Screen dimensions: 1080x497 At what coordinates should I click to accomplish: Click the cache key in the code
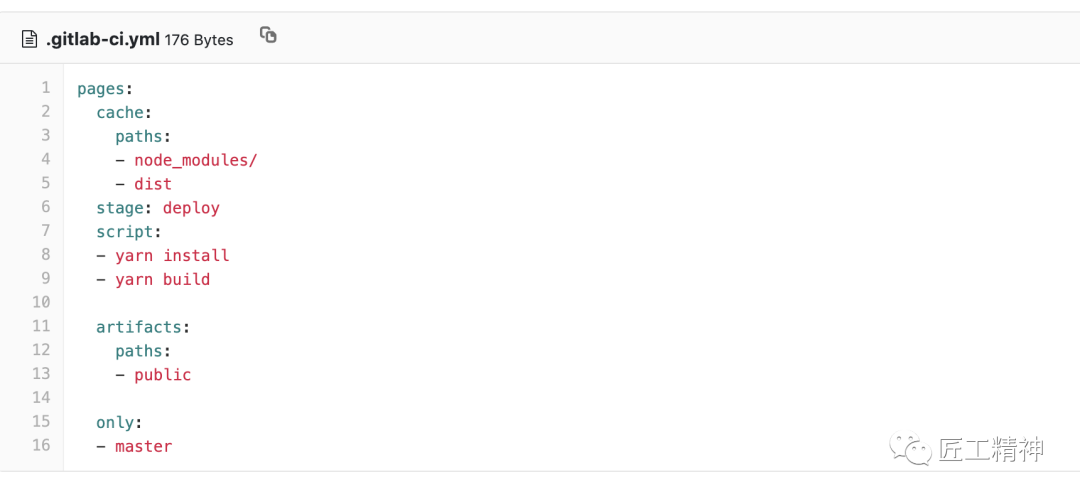tap(120, 113)
